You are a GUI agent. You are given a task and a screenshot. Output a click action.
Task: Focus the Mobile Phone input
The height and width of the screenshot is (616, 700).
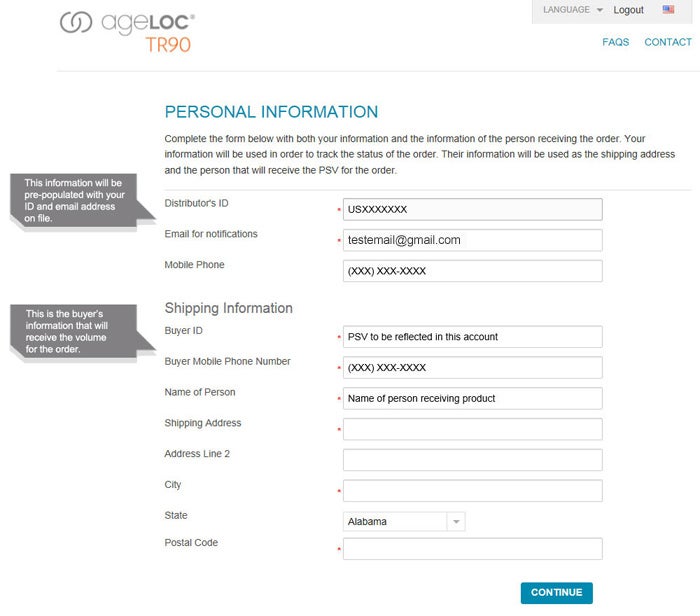coord(472,271)
